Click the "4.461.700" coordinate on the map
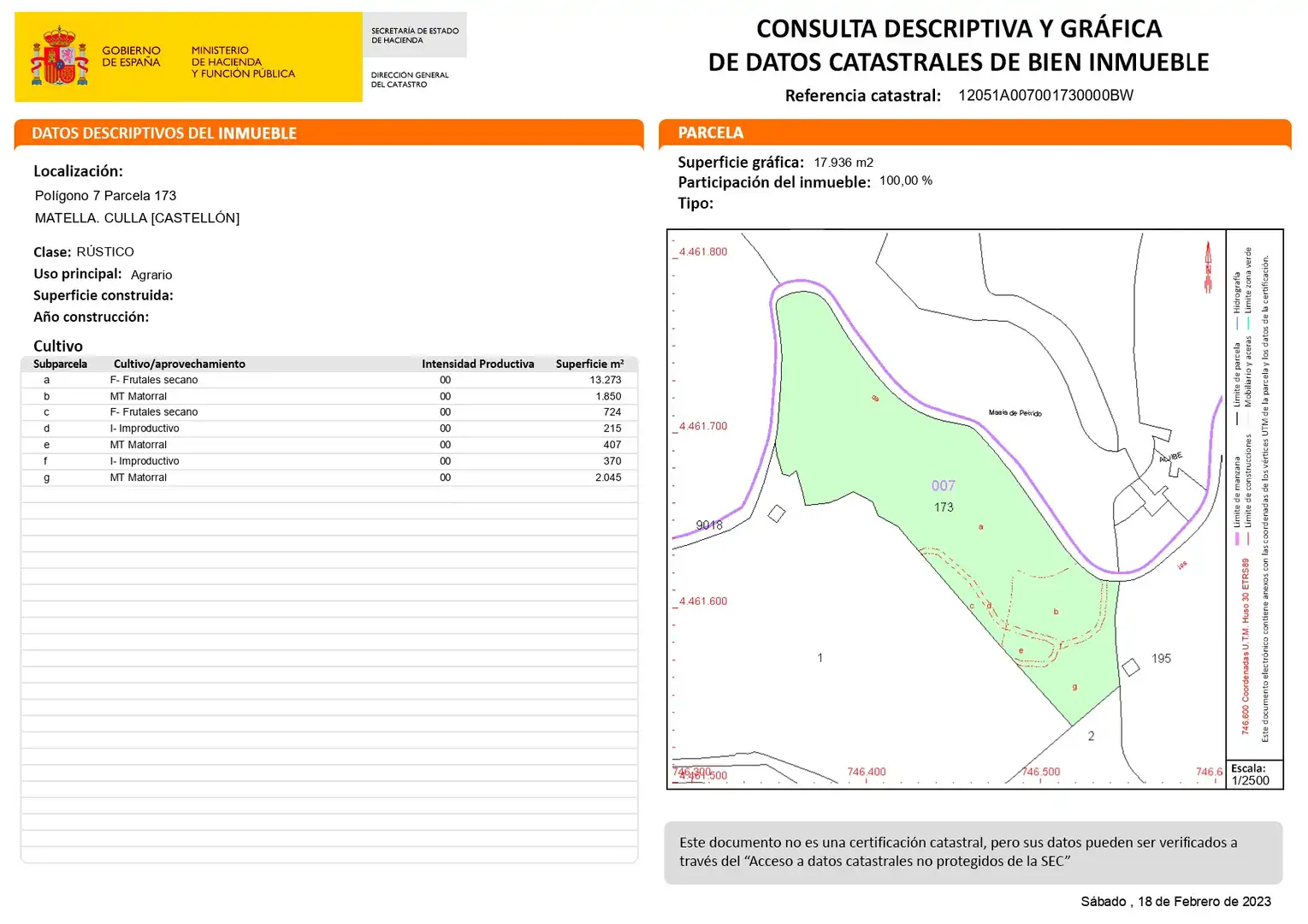 703,426
